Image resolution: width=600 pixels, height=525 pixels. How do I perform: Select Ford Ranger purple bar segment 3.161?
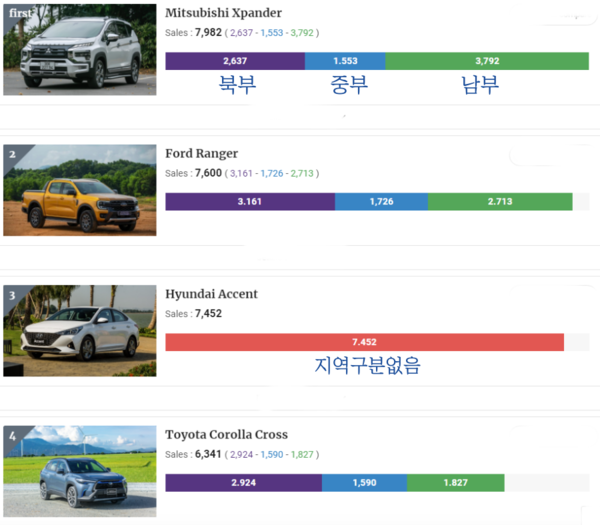(250, 202)
